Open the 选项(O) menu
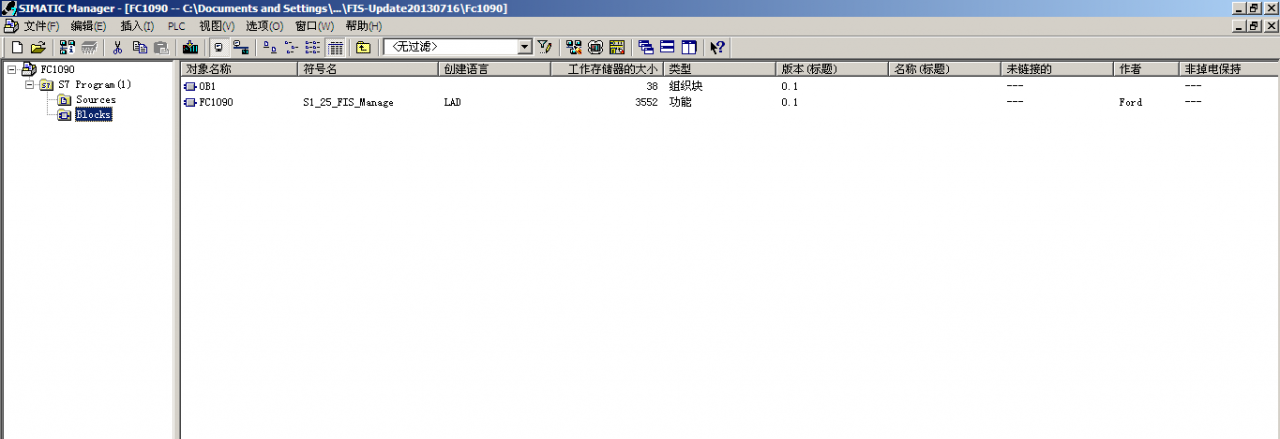 pyautogui.click(x=265, y=26)
